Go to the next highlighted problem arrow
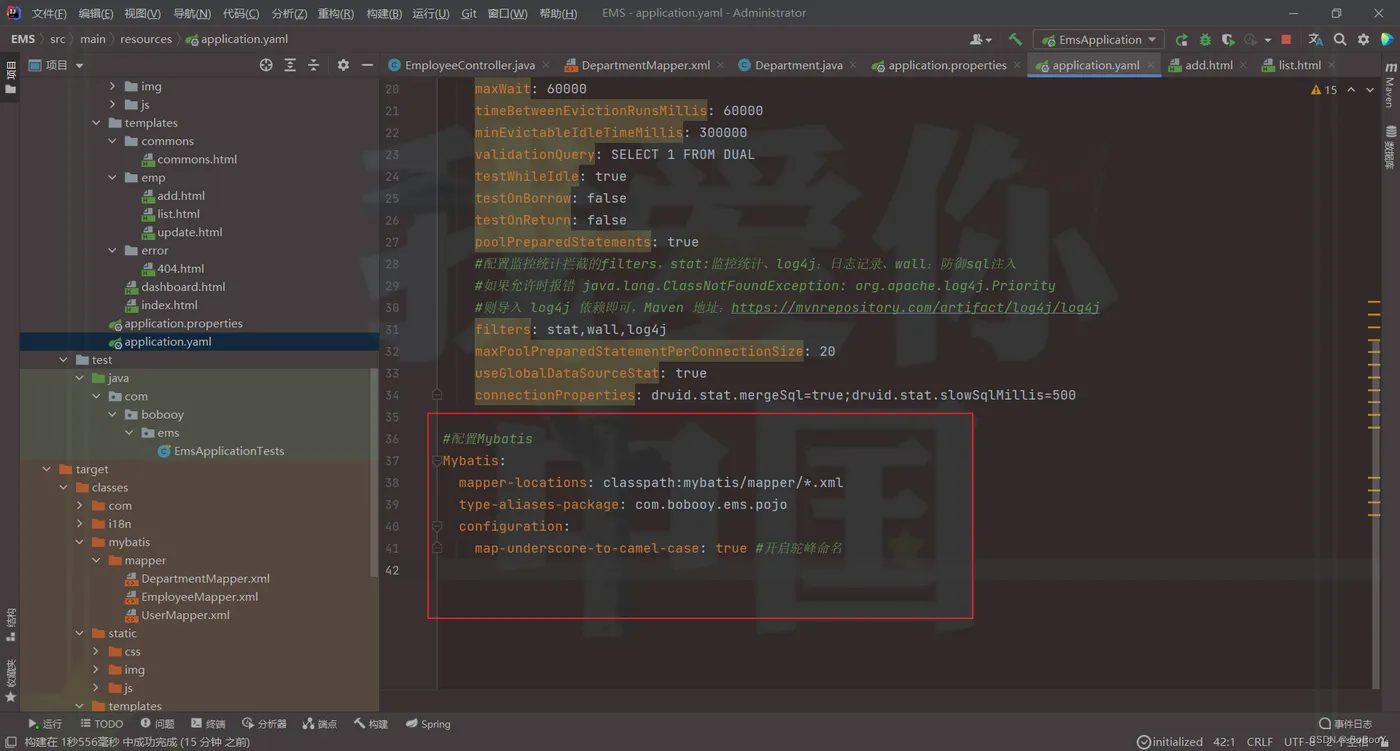 click(1370, 90)
